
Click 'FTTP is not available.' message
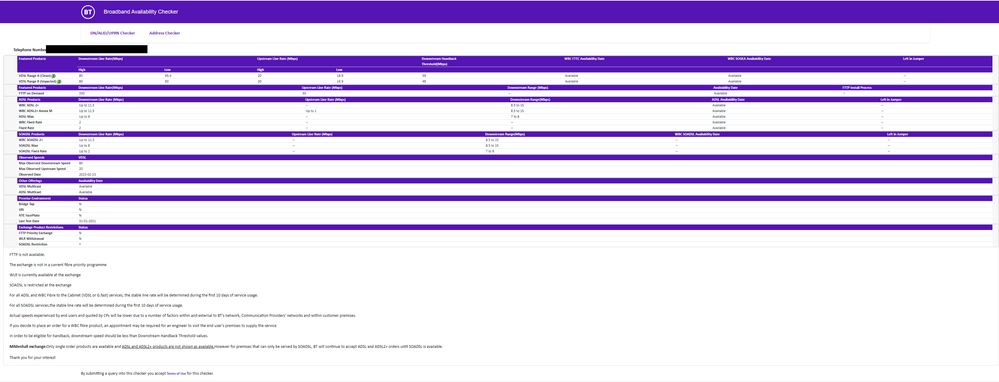[x=27, y=255]
